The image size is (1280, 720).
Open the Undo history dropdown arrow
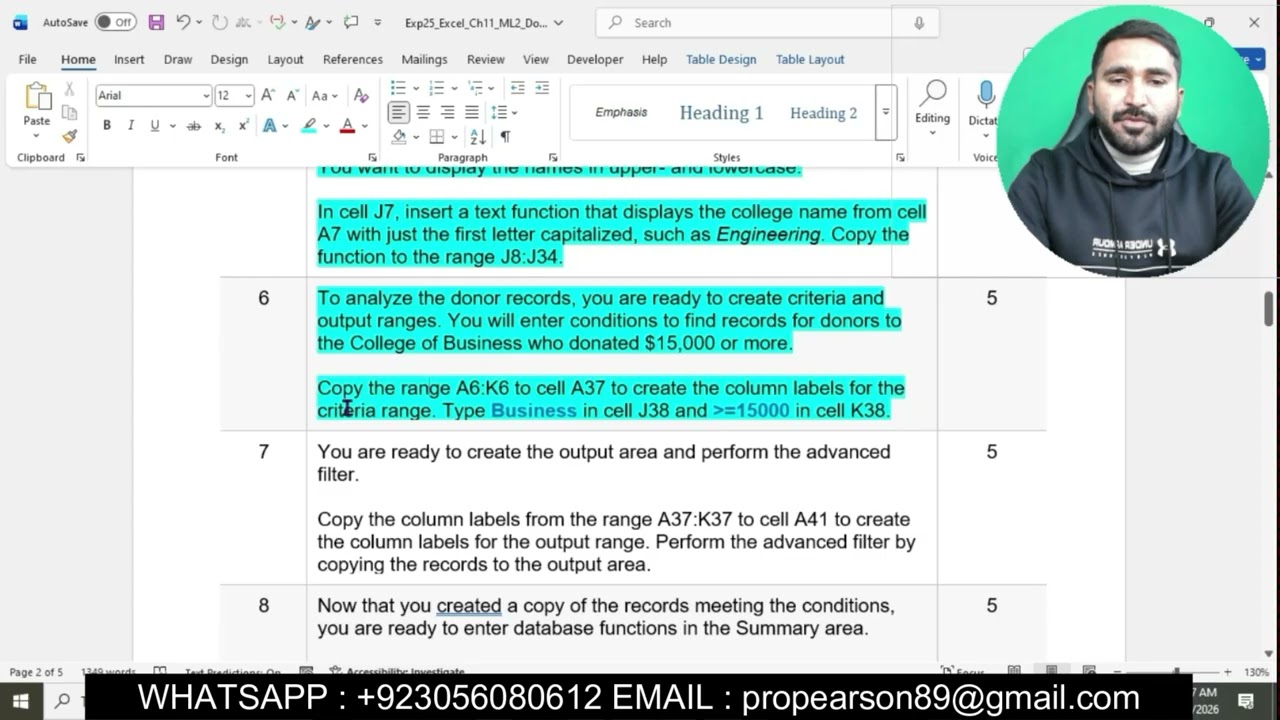[x=199, y=22]
